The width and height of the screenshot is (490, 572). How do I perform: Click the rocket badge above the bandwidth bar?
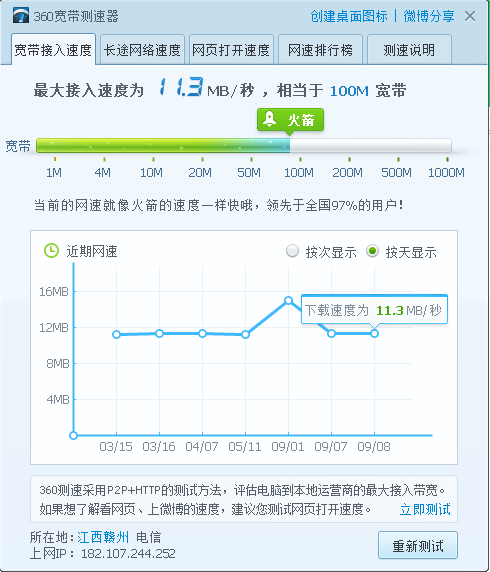click(290, 120)
